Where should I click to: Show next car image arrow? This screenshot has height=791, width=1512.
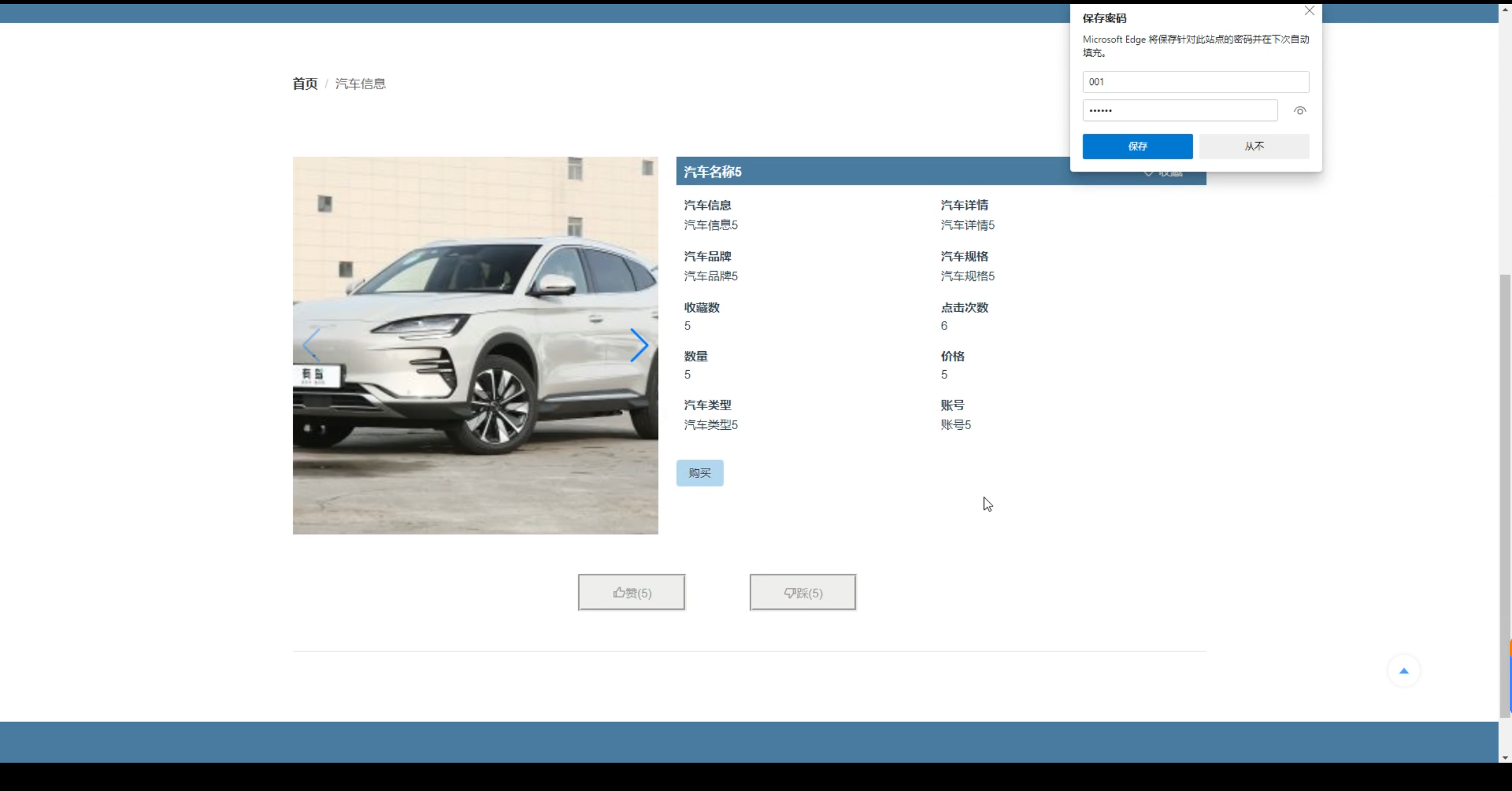(638, 345)
